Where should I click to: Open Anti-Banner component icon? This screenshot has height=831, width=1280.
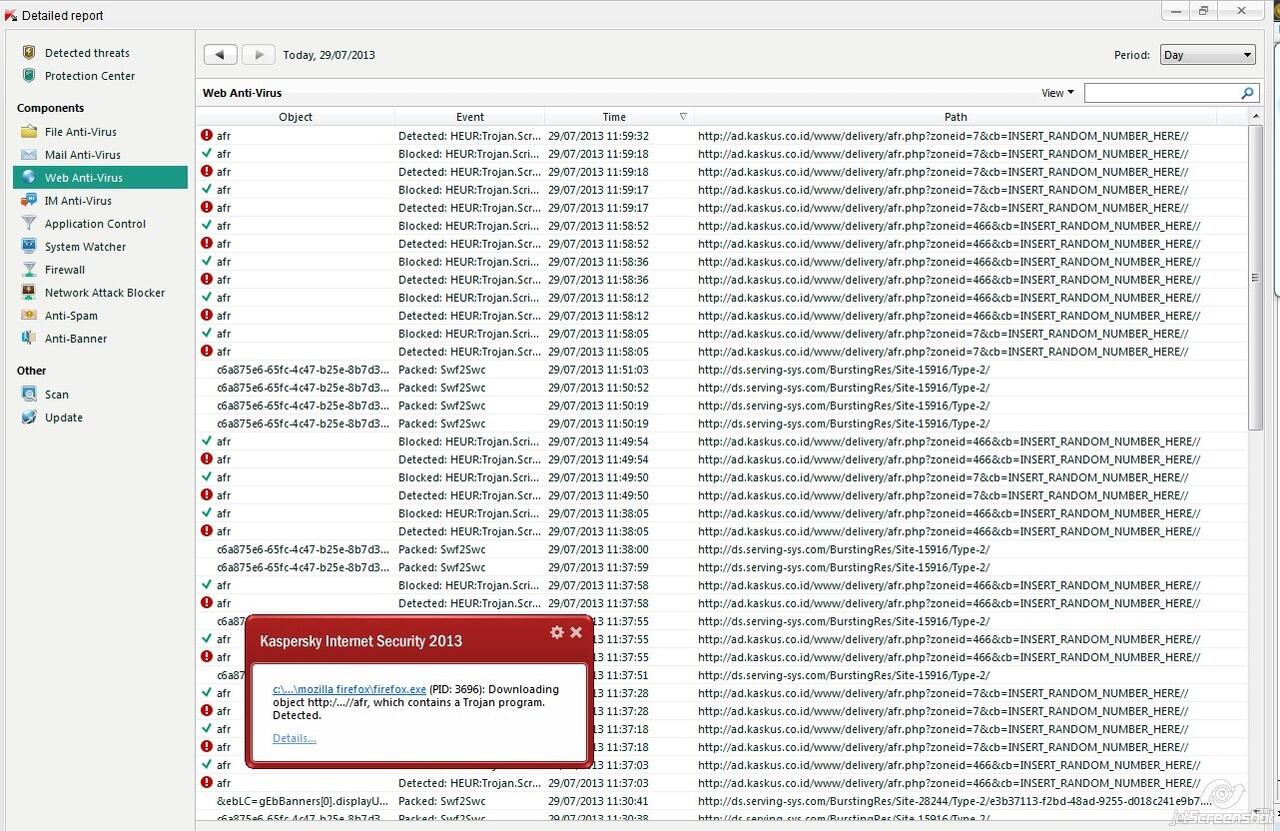[x=29, y=339]
